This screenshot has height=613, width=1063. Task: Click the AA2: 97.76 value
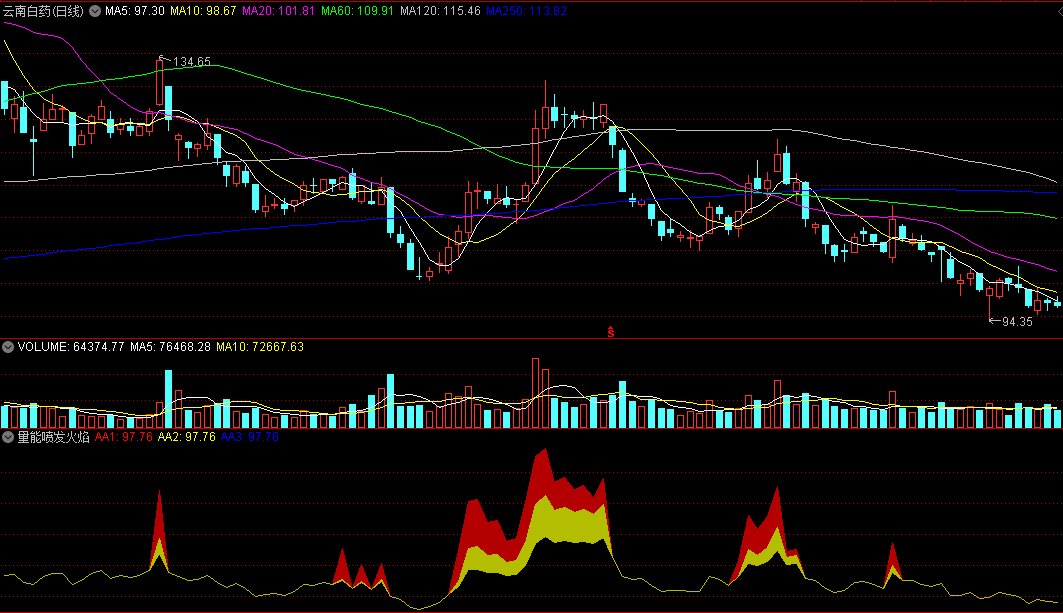[186, 437]
